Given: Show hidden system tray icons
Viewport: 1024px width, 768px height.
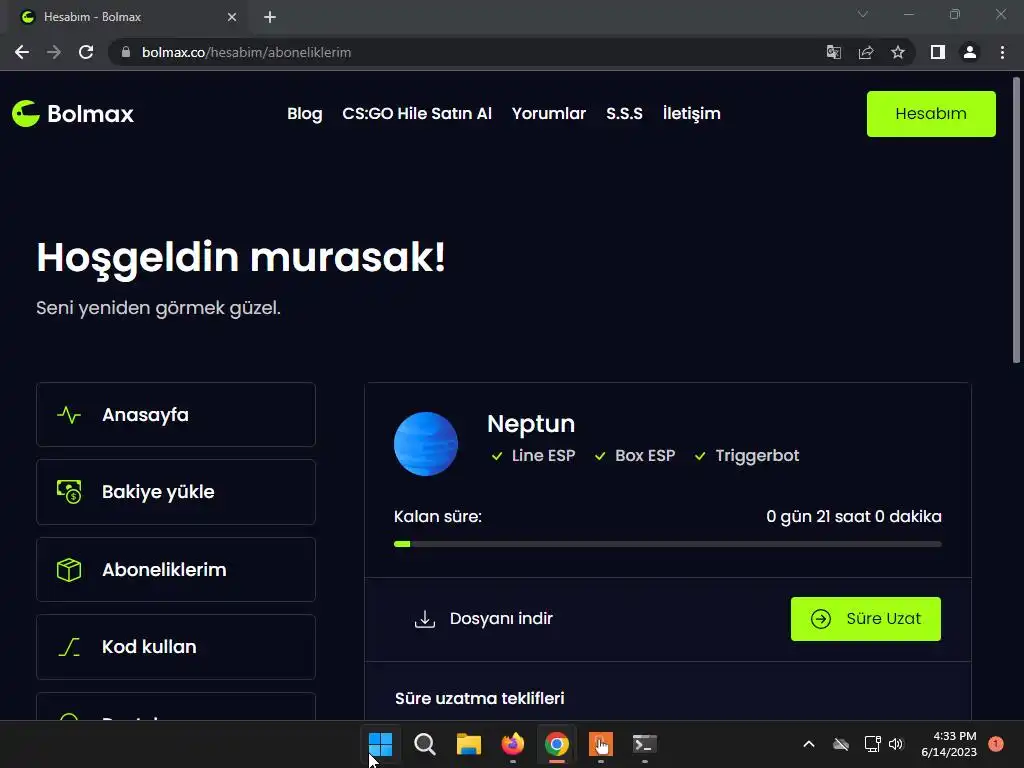Looking at the screenshot, I should pyautogui.click(x=808, y=744).
